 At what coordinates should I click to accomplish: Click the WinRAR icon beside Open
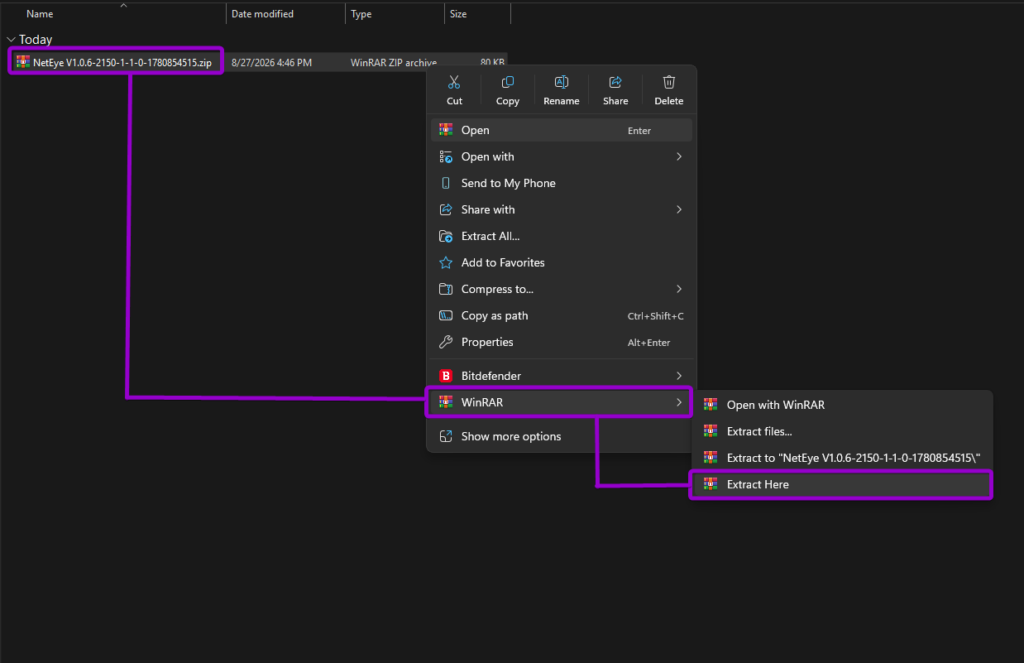point(446,129)
